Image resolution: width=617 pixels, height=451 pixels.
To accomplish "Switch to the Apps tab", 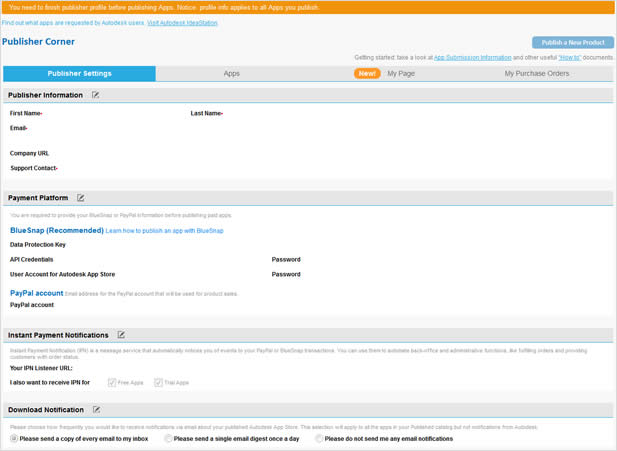I will pos(231,74).
